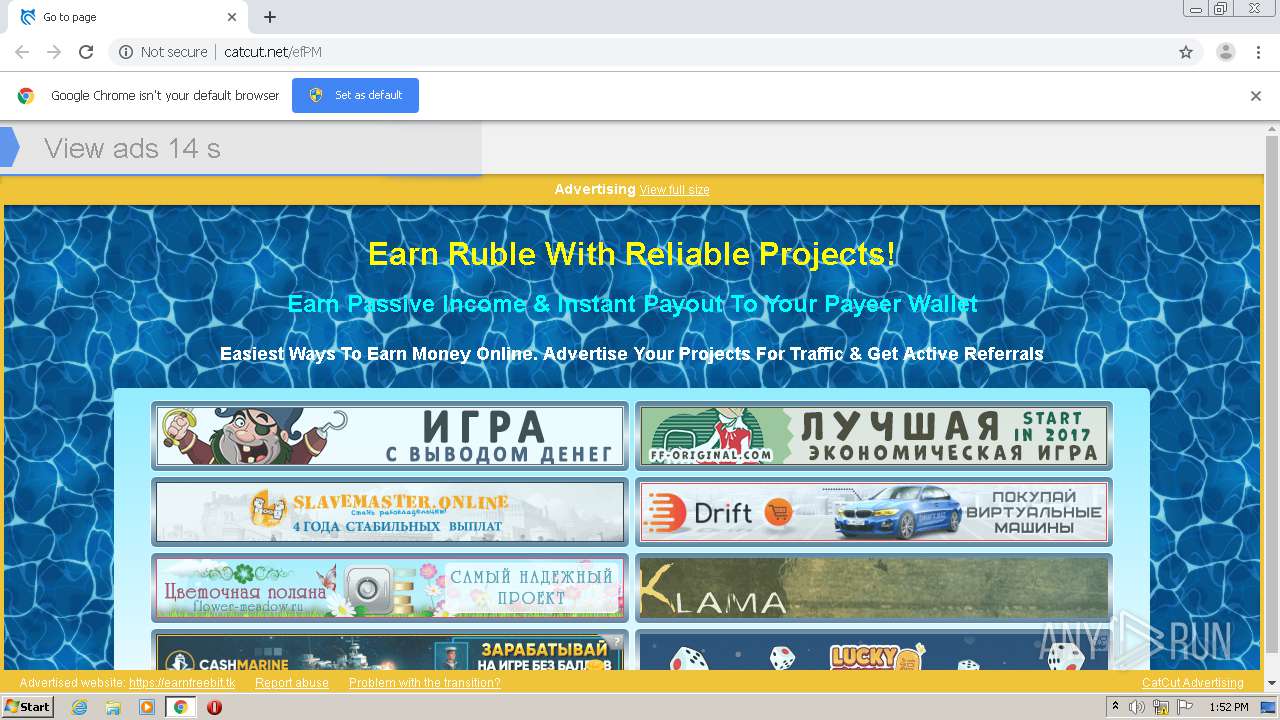Image resolution: width=1280 pixels, height=720 pixels.
Task: Dismiss the default browser notification bar
Action: [x=1255, y=96]
